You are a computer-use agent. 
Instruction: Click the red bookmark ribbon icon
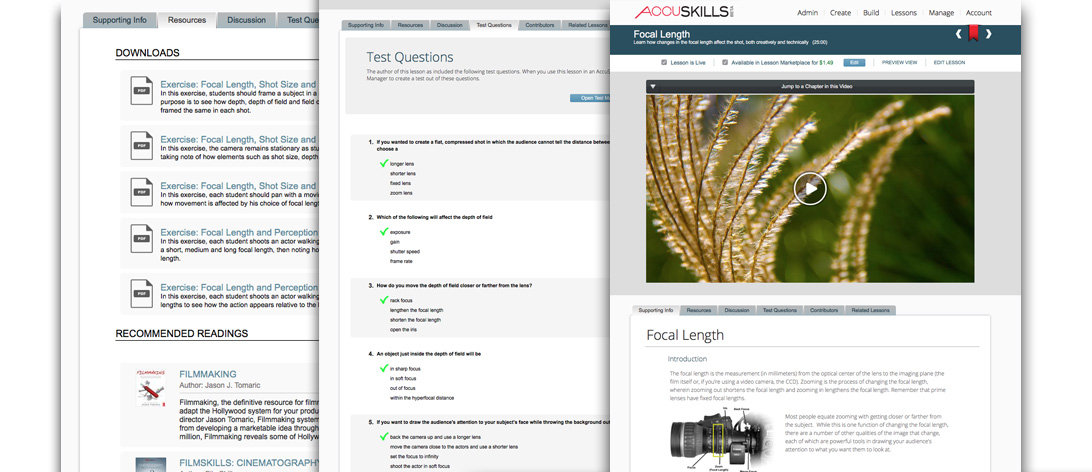(973, 36)
